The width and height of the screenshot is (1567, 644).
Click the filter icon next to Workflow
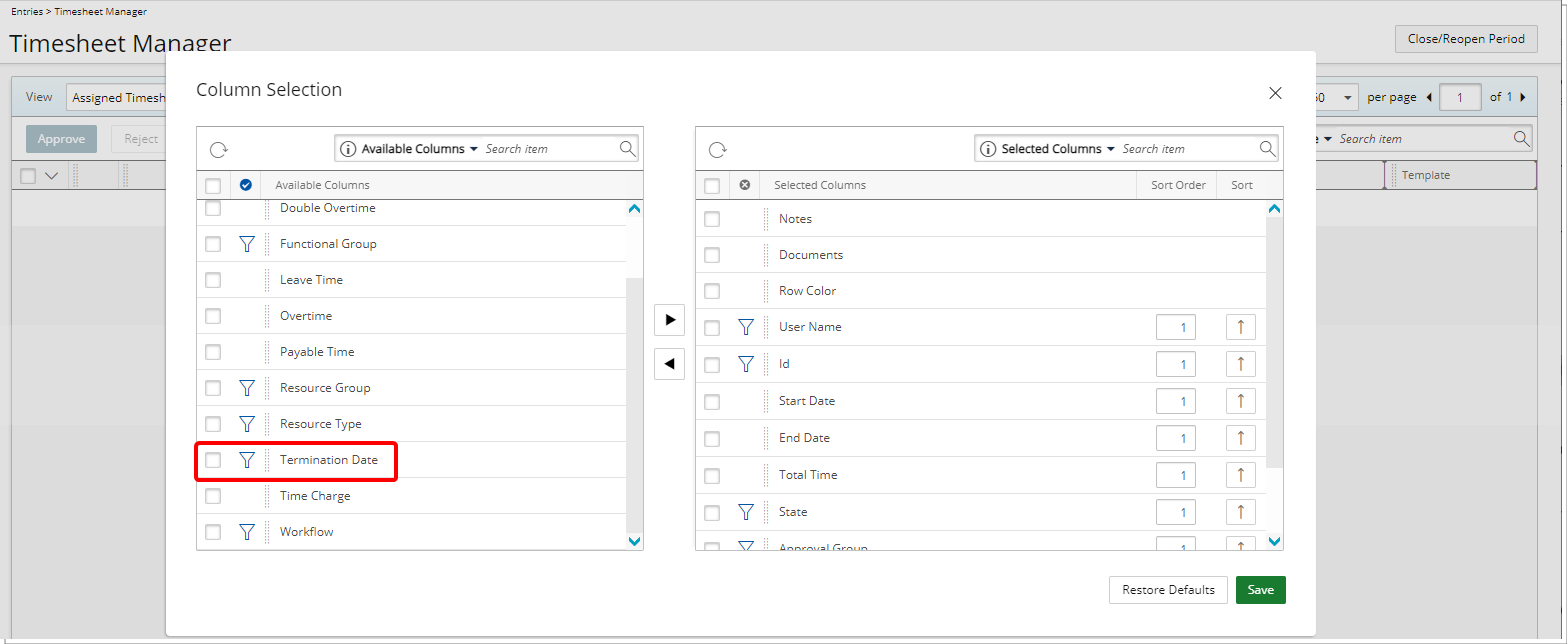pyautogui.click(x=247, y=532)
